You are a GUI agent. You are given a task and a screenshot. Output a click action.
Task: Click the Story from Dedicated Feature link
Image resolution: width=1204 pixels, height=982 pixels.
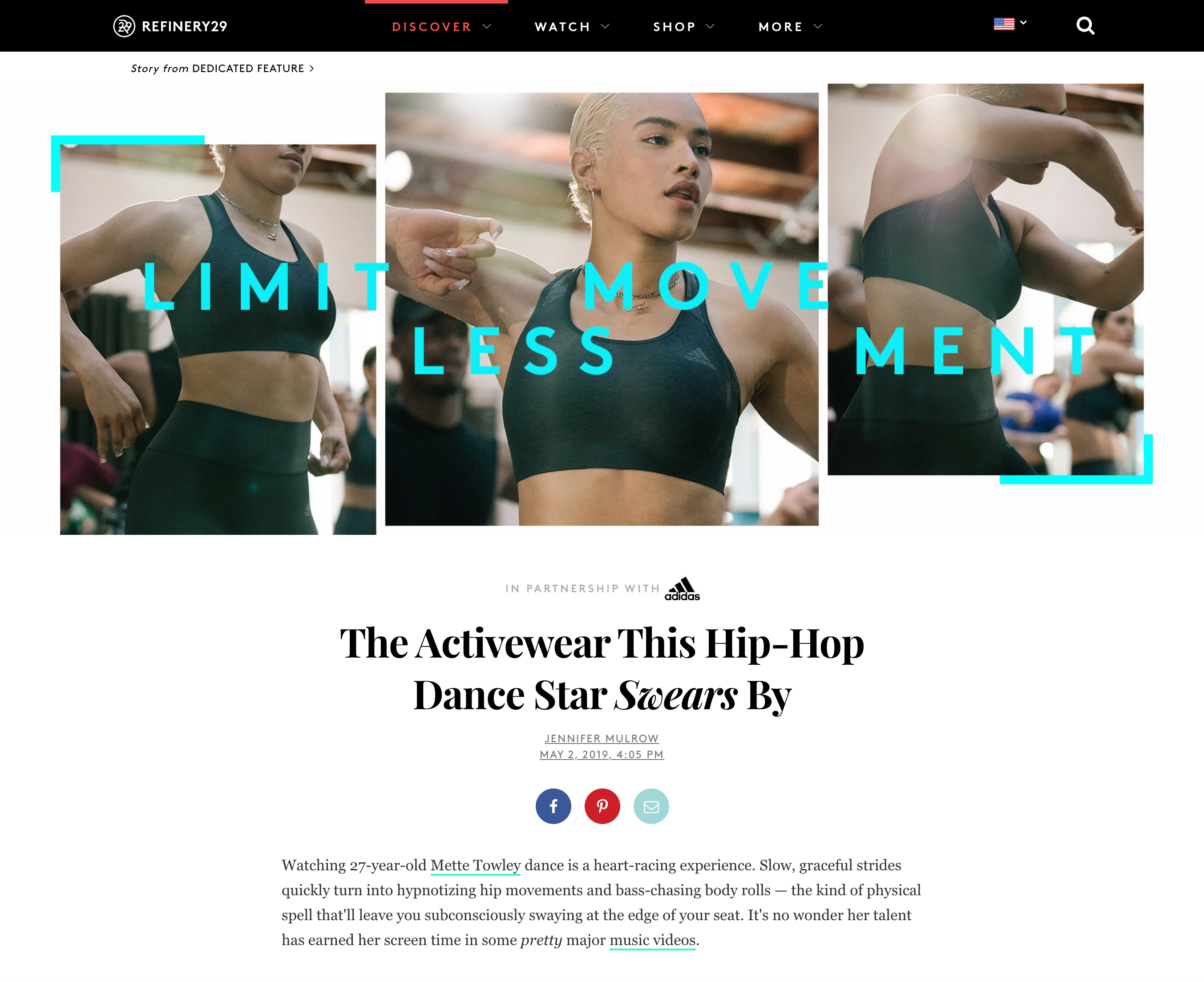point(222,69)
